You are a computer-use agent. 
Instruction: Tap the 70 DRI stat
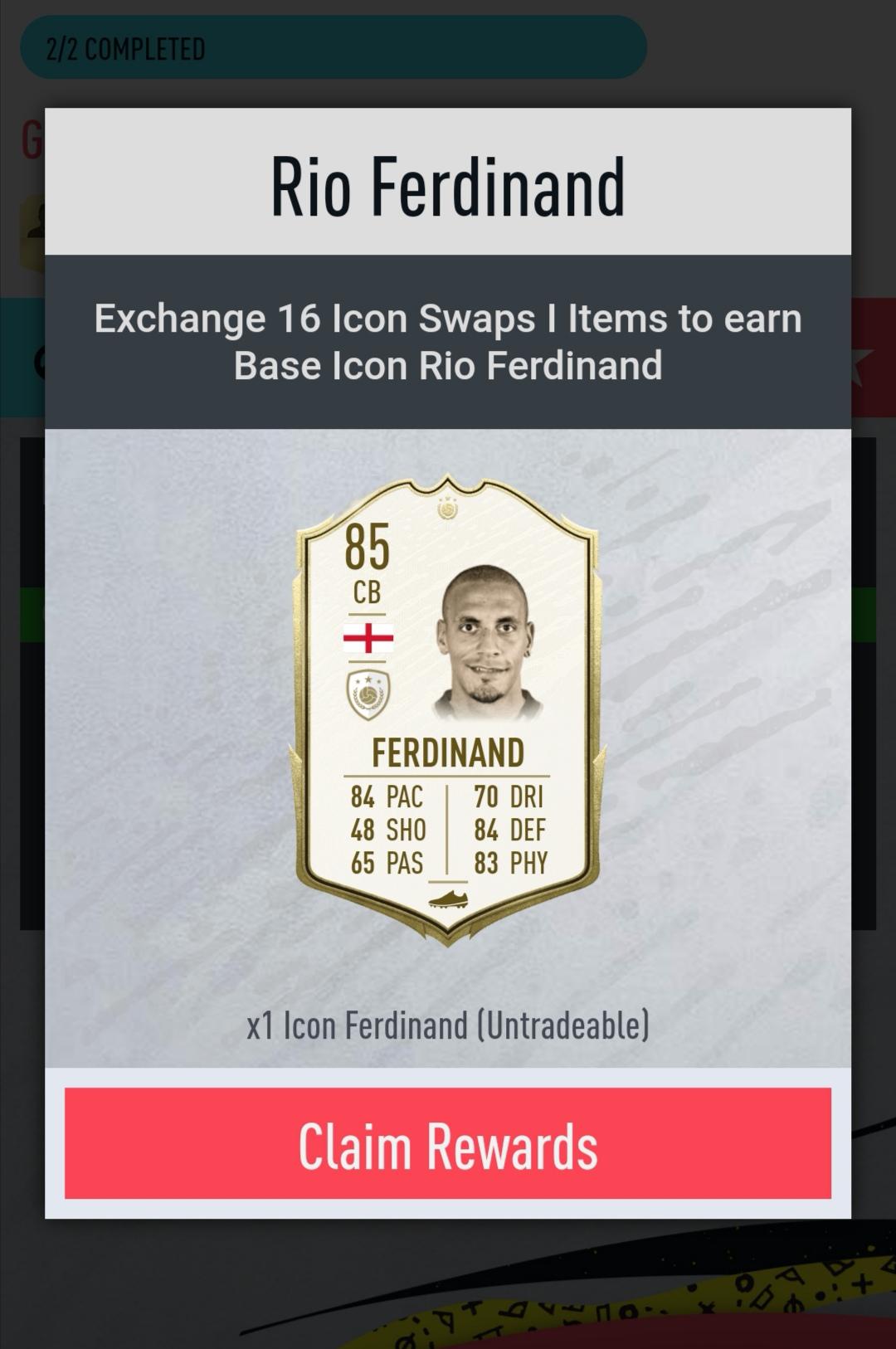pyautogui.click(x=509, y=797)
